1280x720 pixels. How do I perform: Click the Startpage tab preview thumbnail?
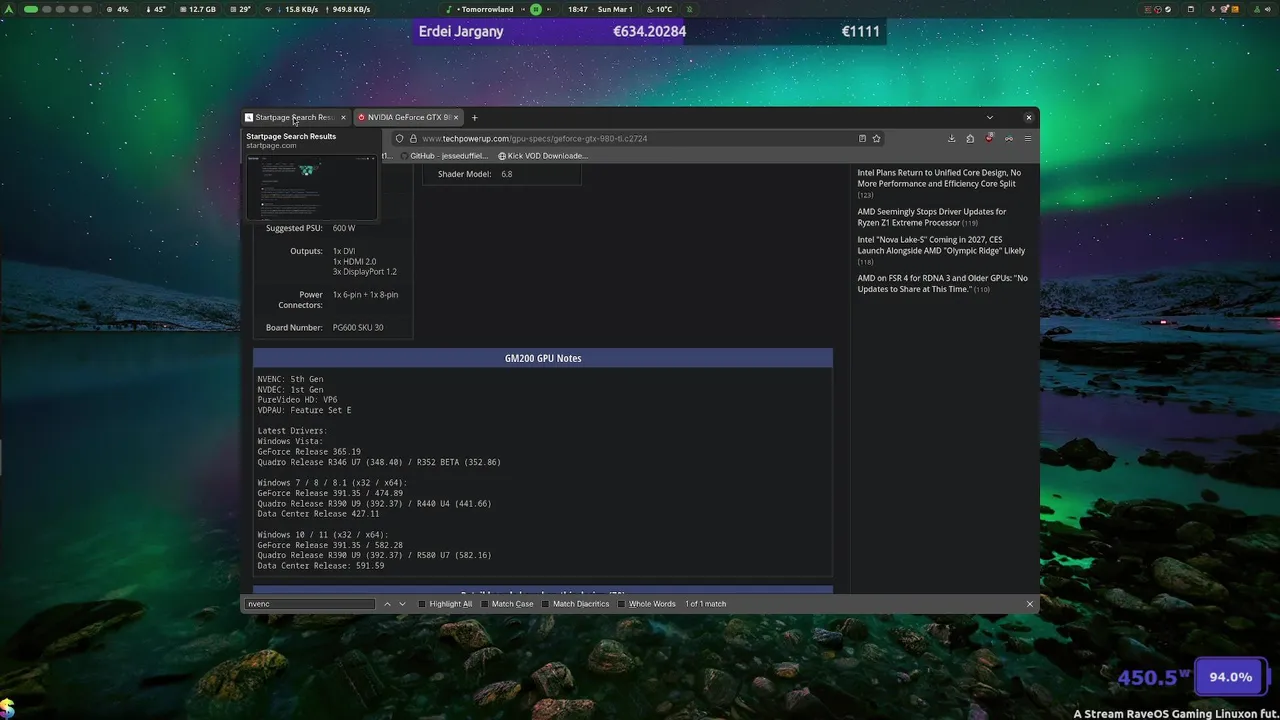(x=312, y=187)
